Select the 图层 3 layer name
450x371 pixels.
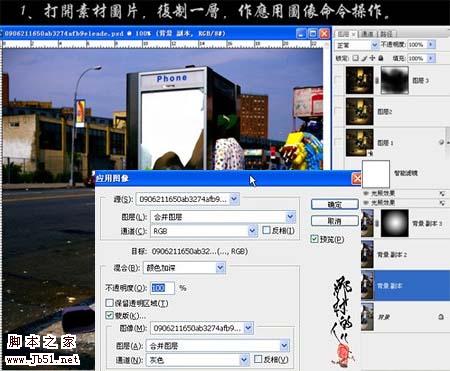pos(420,80)
